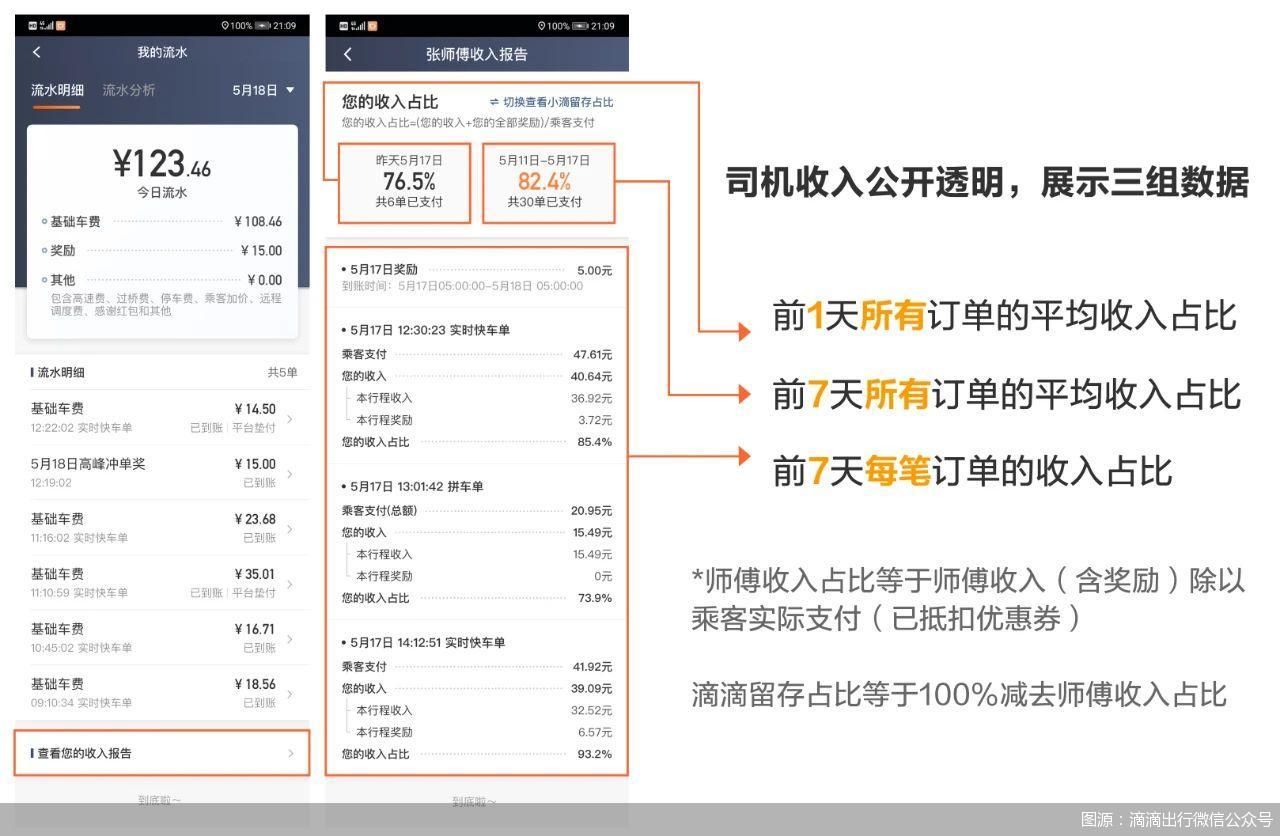Open the 5月18日高峰冲单奖 ¥15.00 record
This screenshot has height=836, width=1280.
pos(162,473)
